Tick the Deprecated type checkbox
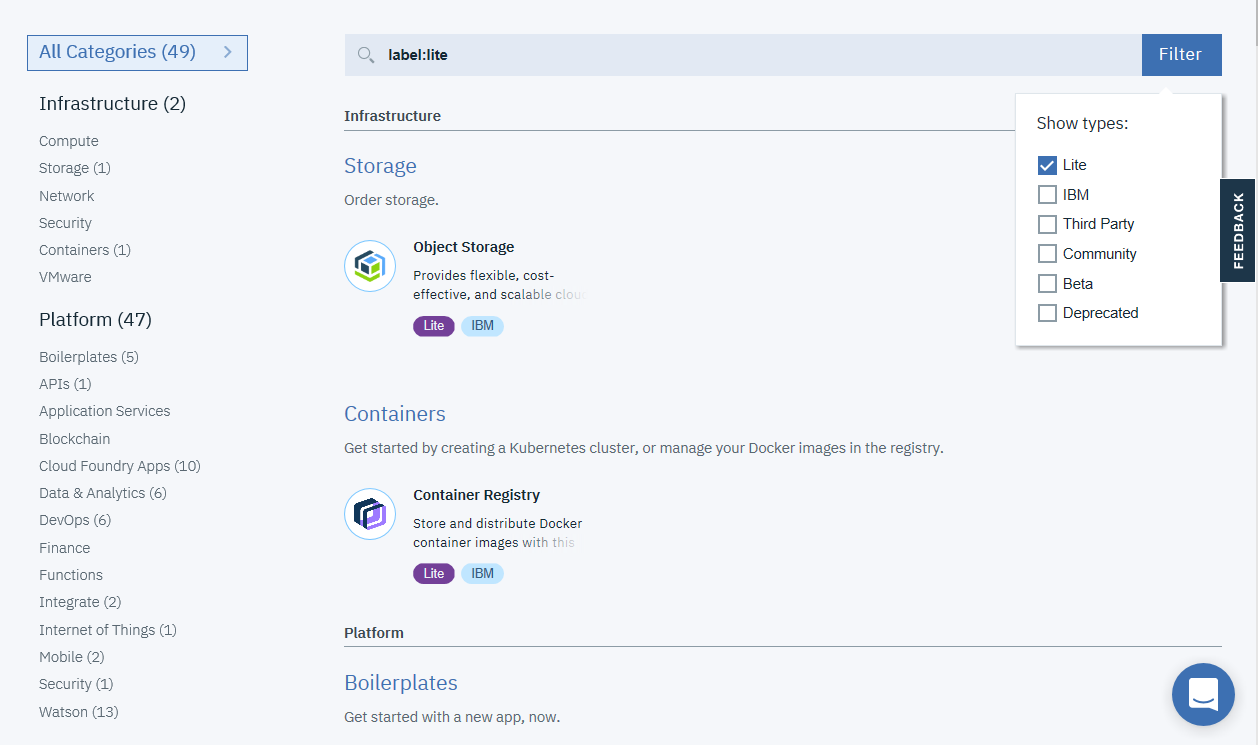This screenshot has width=1258, height=745. click(1047, 313)
